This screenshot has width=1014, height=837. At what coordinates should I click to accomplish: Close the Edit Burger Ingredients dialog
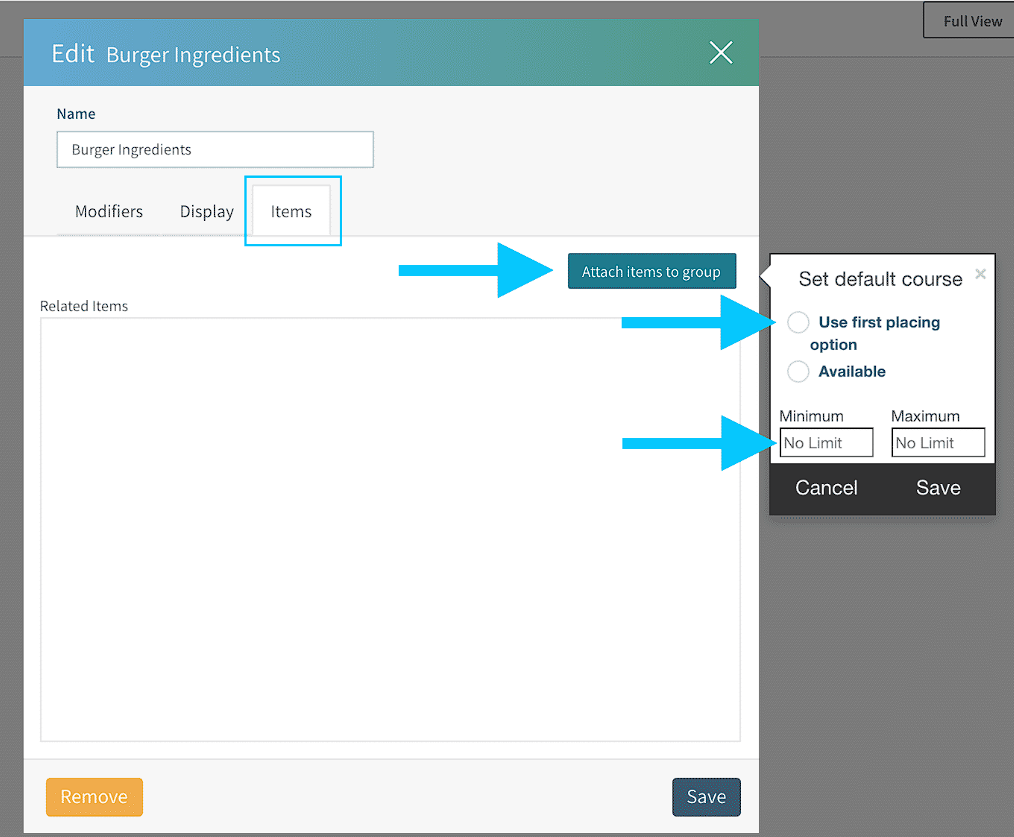click(720, 53)
